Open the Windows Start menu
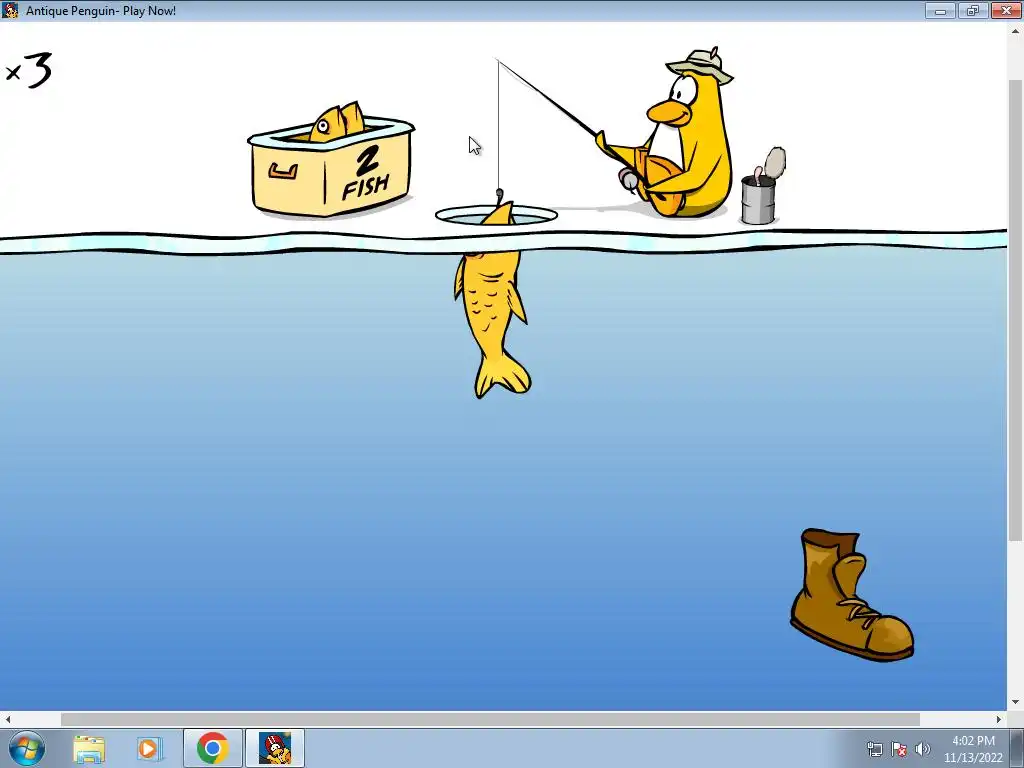 coord(27,748)
